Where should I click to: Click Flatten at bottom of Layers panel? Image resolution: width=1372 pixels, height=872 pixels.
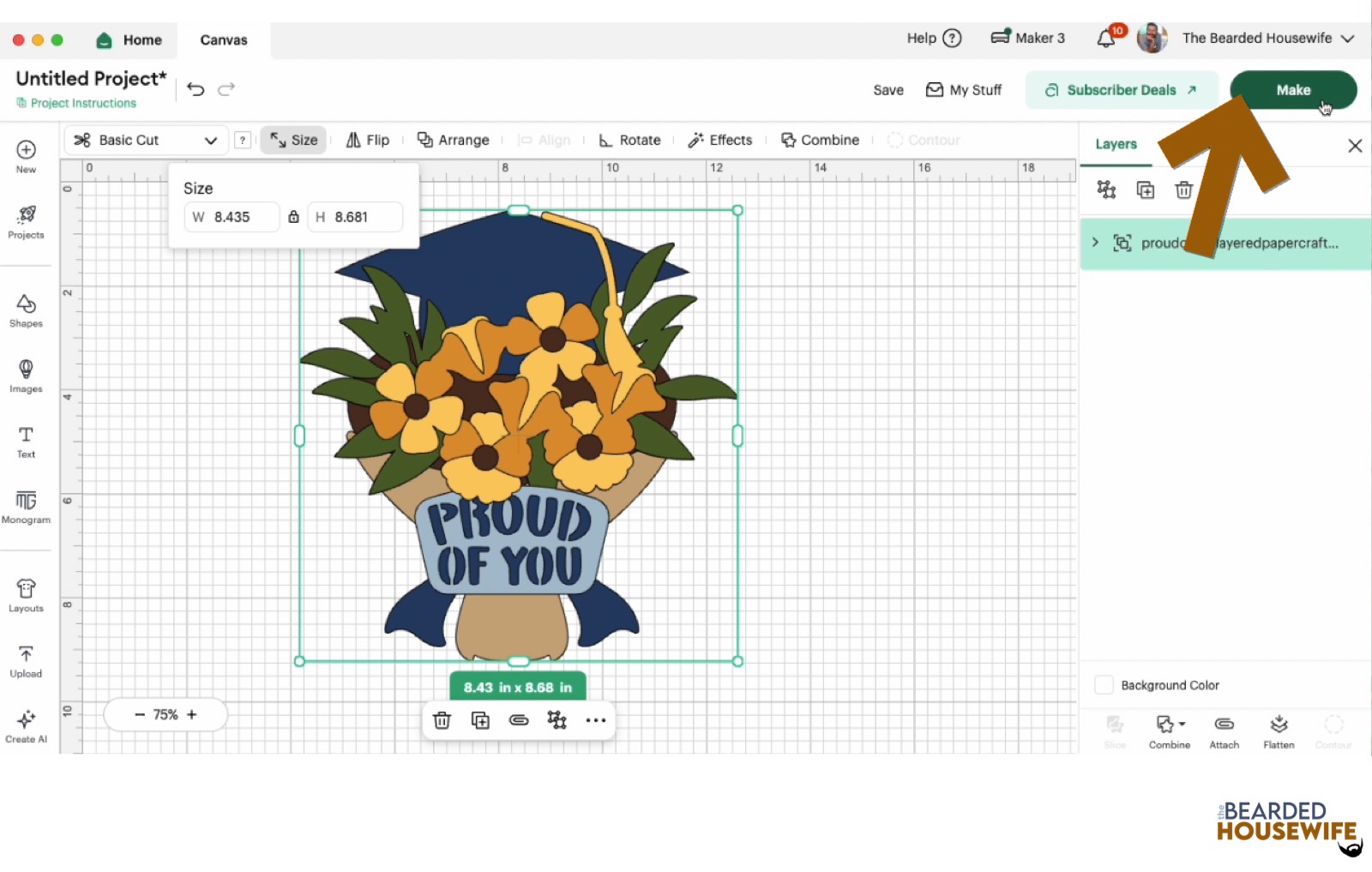pos(1279,731)
